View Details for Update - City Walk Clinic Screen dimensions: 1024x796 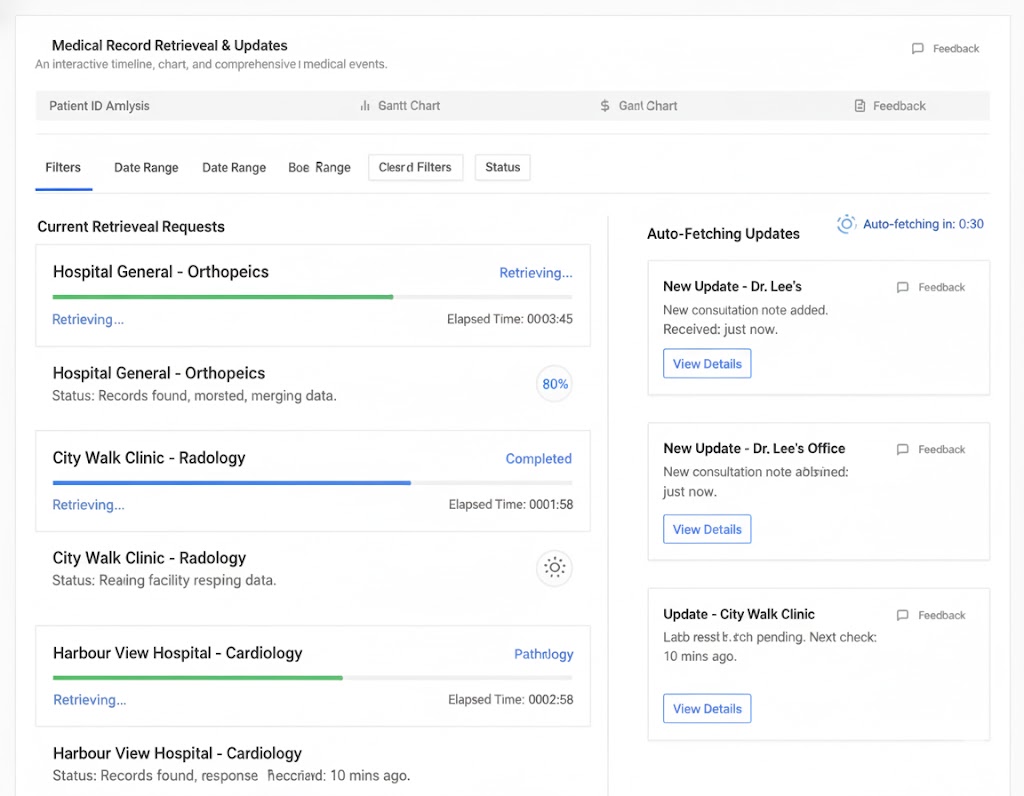point(707,709)
